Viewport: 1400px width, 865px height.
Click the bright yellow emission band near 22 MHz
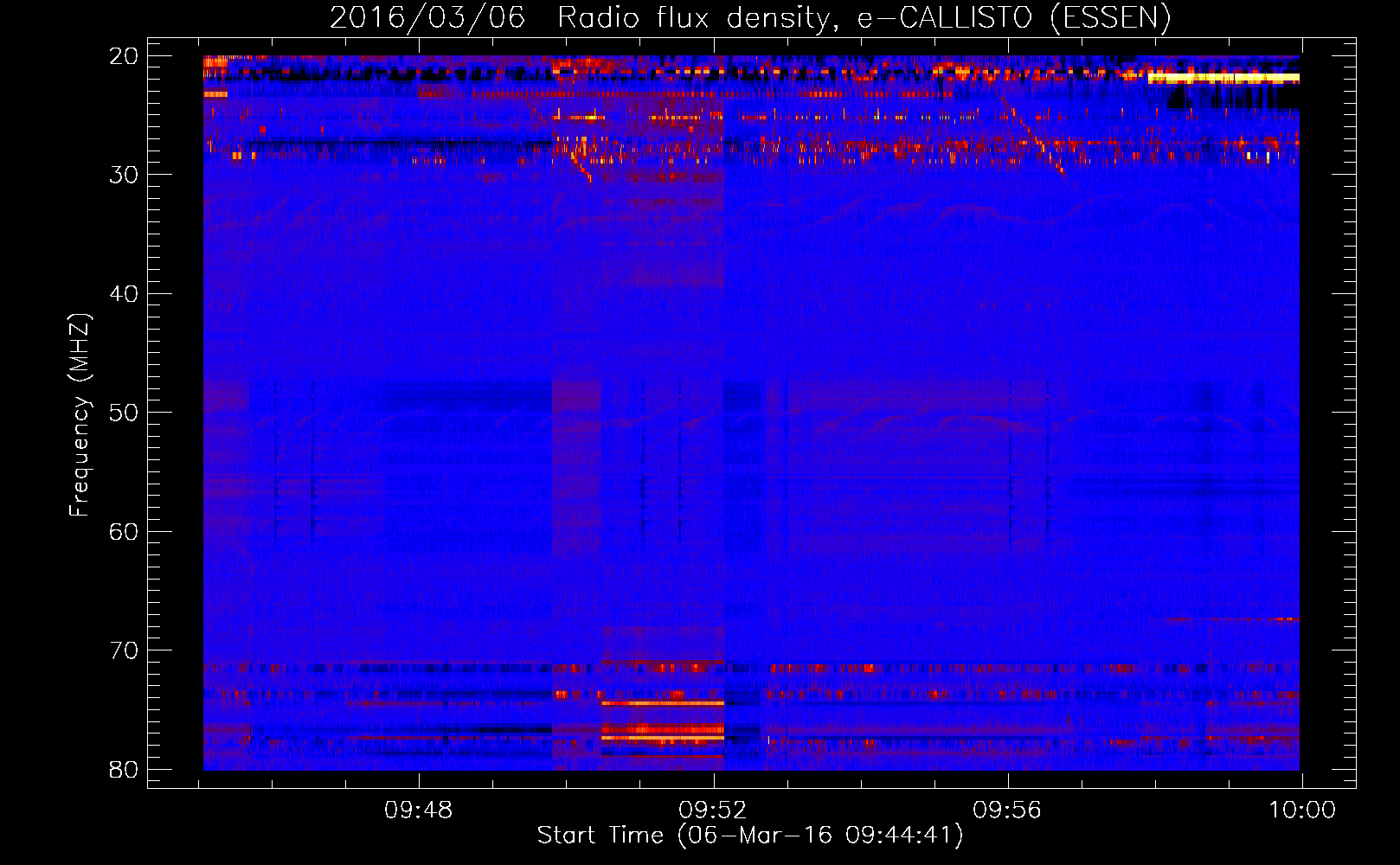tap(1223, 78)
